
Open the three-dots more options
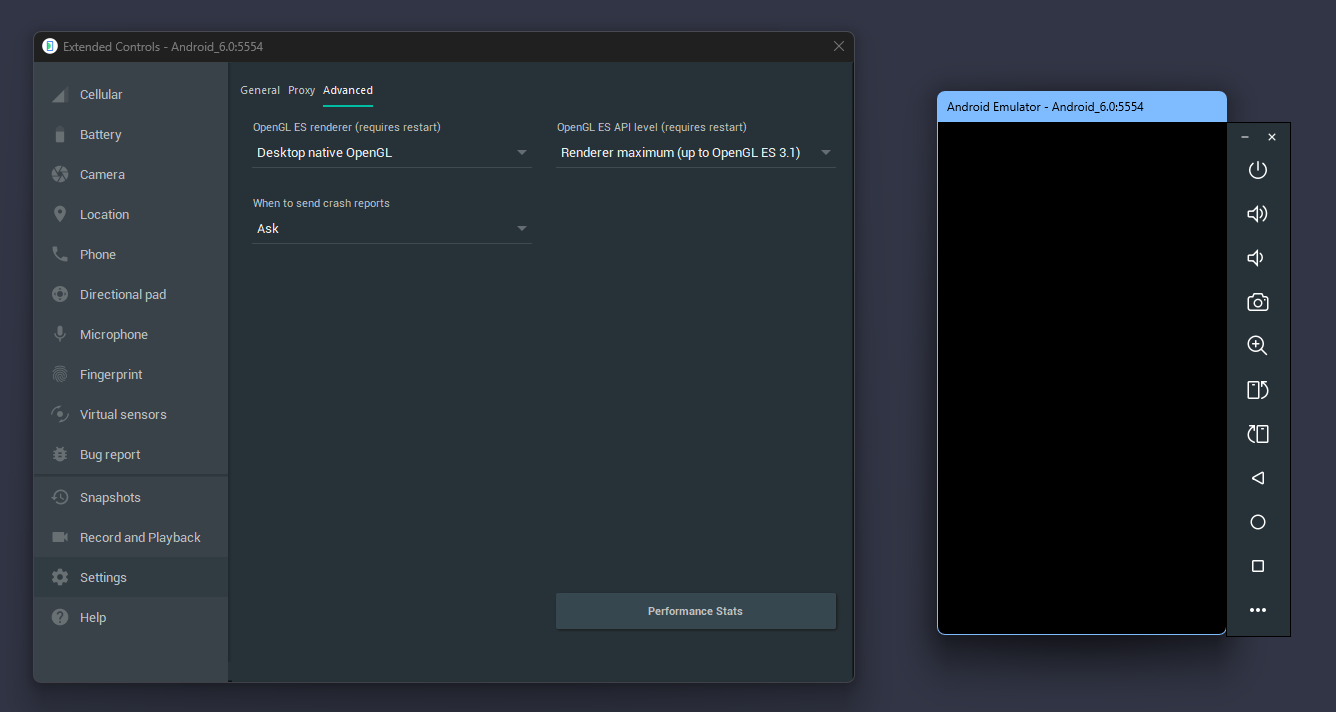point(1257,610)
